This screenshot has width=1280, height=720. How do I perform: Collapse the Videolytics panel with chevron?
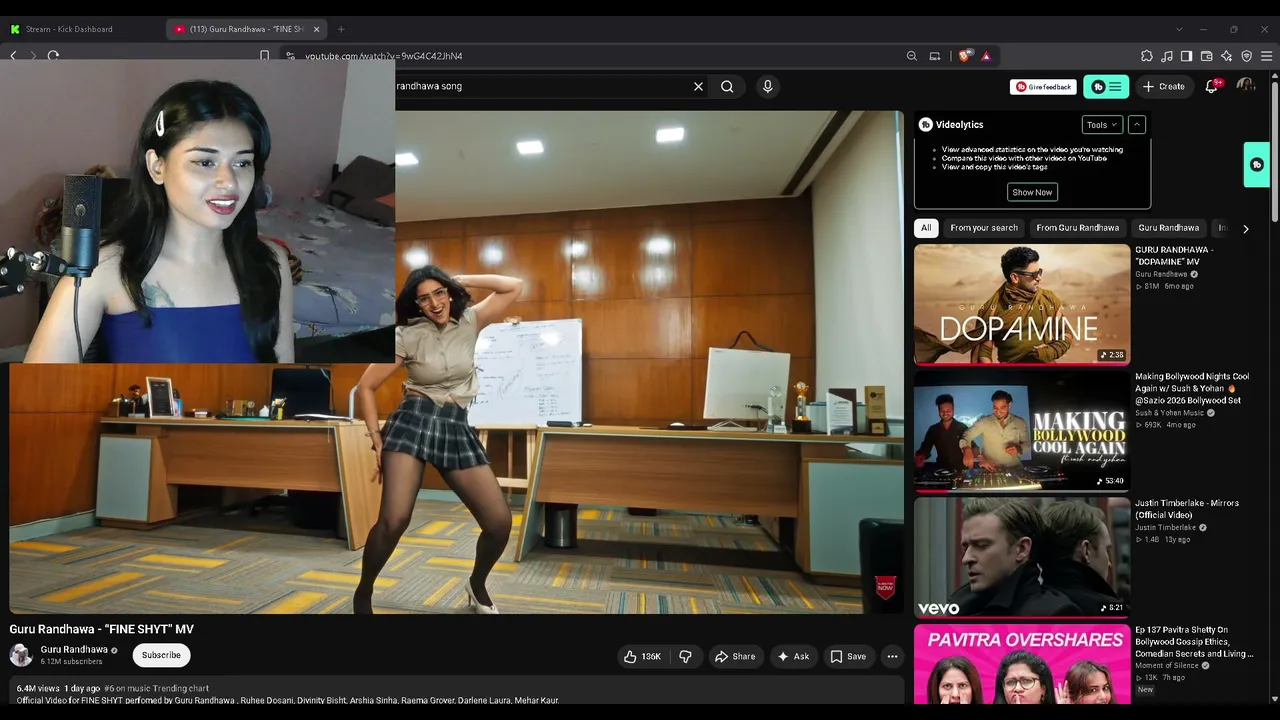[1136, 124]
